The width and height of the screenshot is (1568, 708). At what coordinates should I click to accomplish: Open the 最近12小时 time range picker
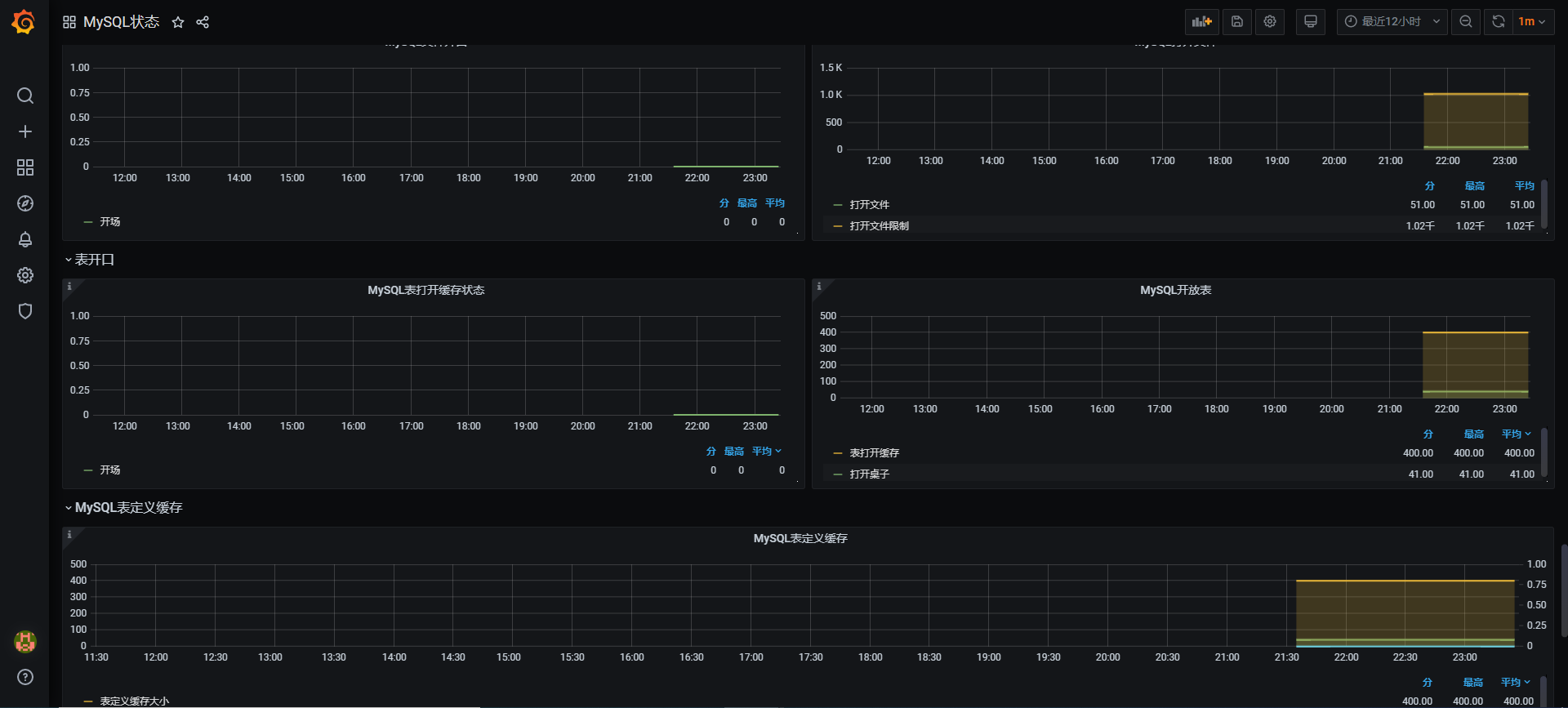(x=1392, y=21)
